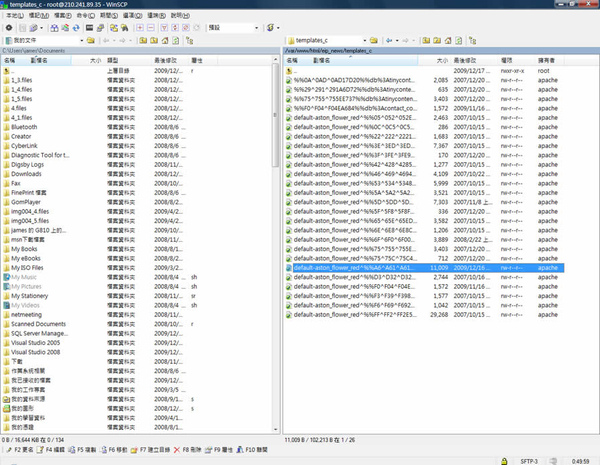Refresh the local panel icon
Image resolution: width=600 pixels, height=465 pixels.
[175, 40]
